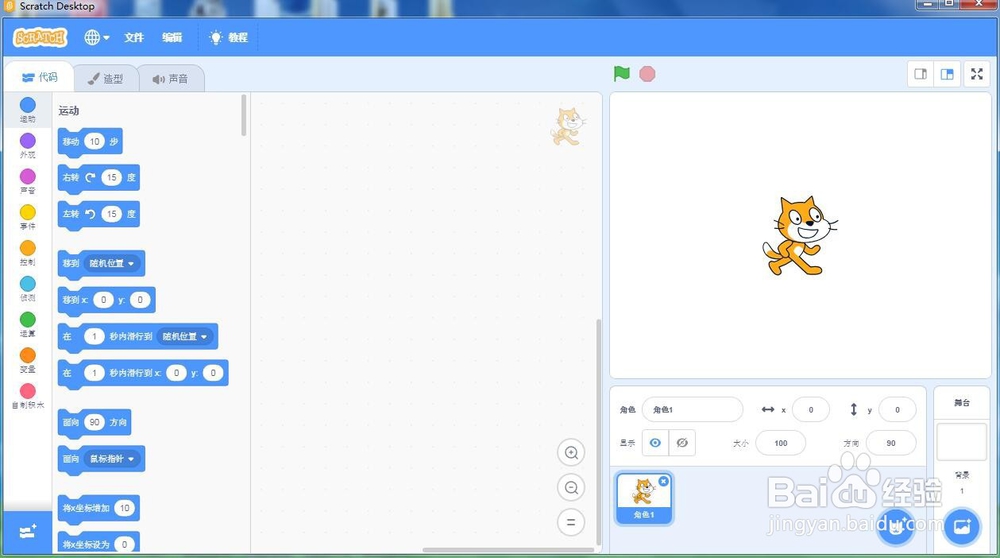The image size is (1000, 558).
Task: Click the 移动 10 步 block
Action: coord(90,142)
